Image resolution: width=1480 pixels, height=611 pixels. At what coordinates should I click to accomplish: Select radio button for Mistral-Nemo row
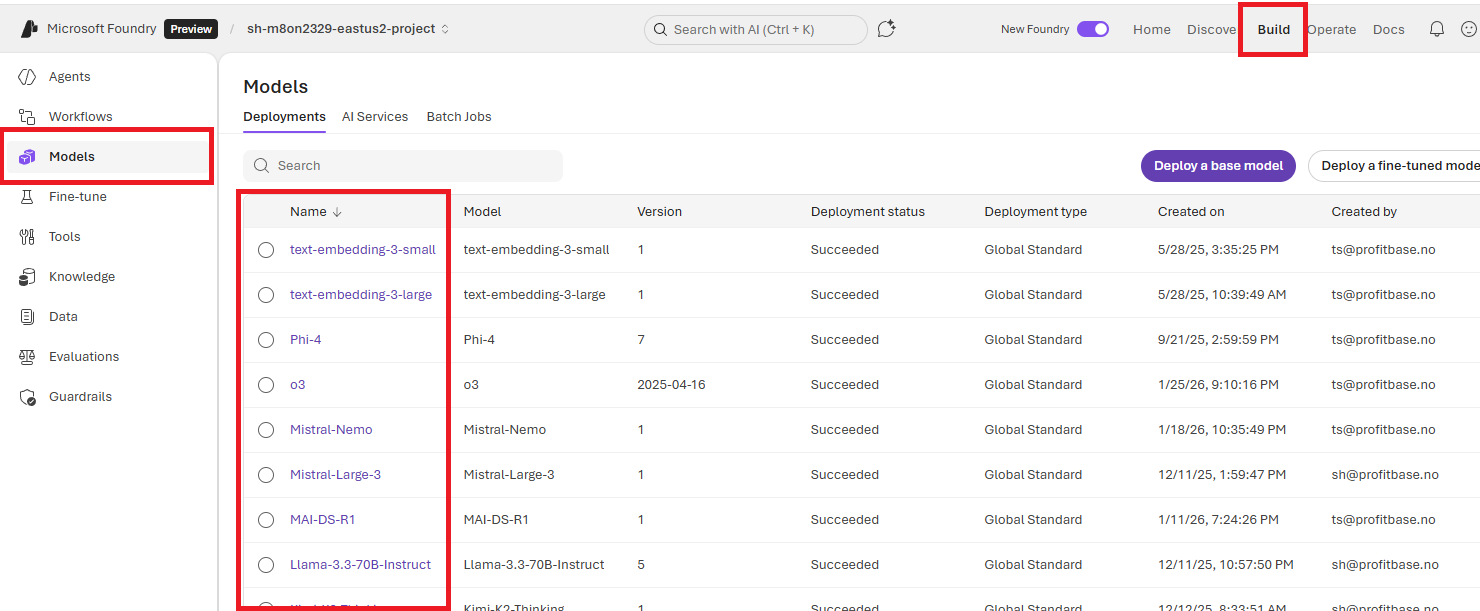(266, 430)
